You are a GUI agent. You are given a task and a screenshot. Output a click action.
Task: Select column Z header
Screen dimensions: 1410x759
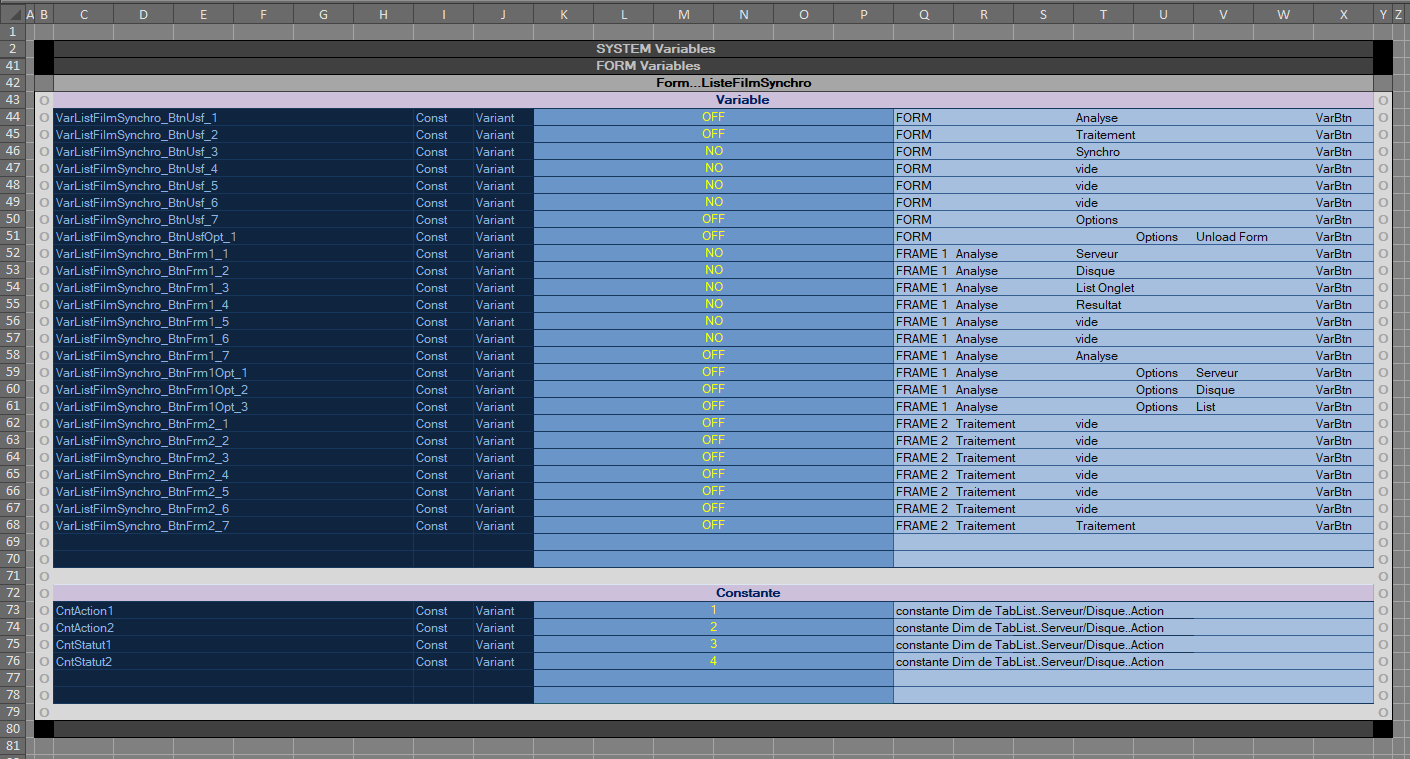coord(1398,14)
